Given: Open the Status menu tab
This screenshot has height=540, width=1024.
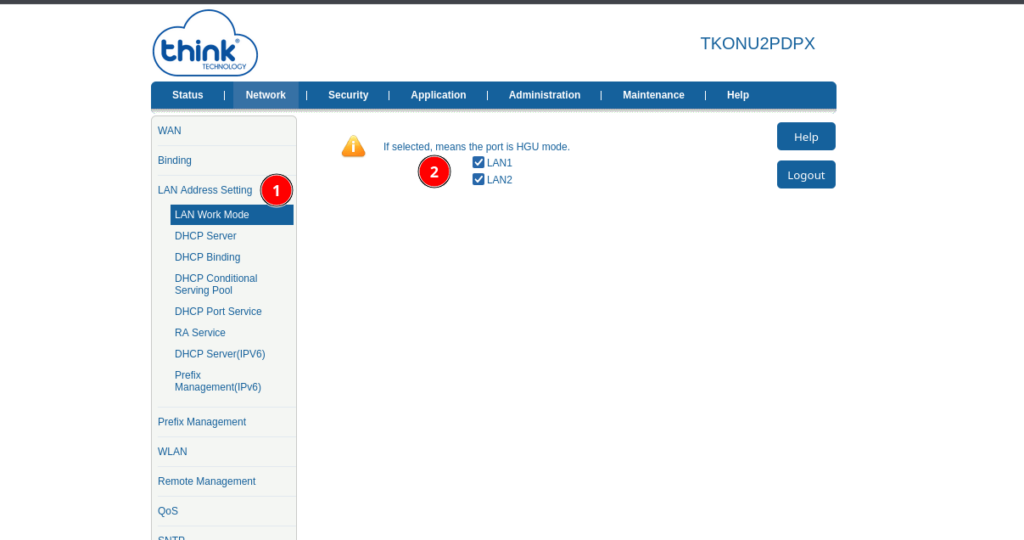Looking at the screenshot, I should [187, 95].
